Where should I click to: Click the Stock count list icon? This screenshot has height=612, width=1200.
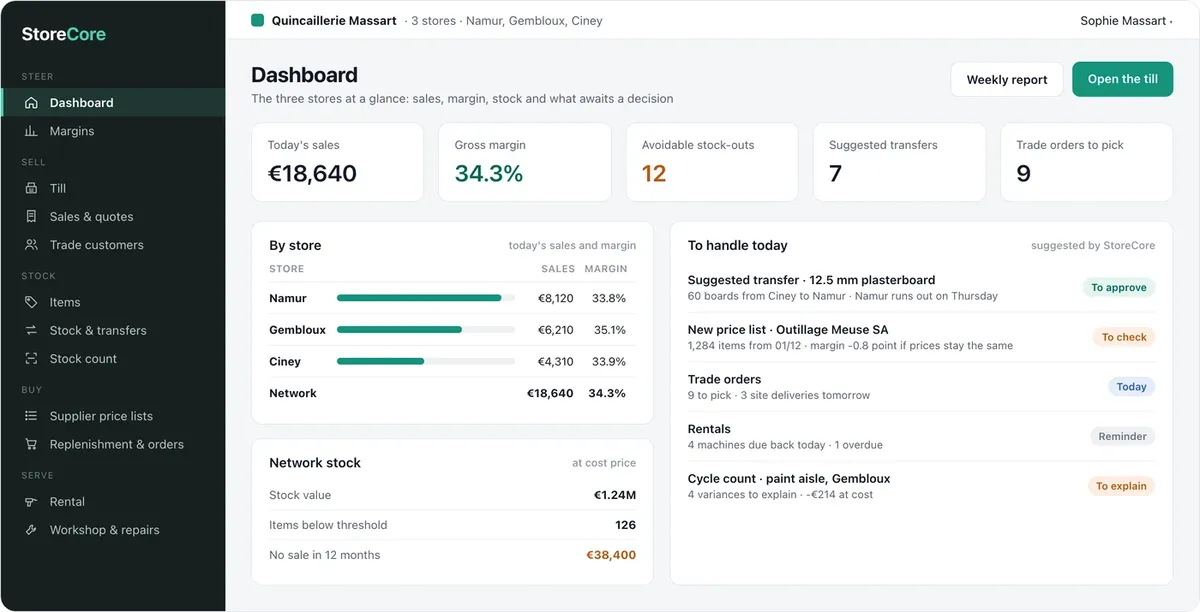pyautogui.click(x=31, y=359)
